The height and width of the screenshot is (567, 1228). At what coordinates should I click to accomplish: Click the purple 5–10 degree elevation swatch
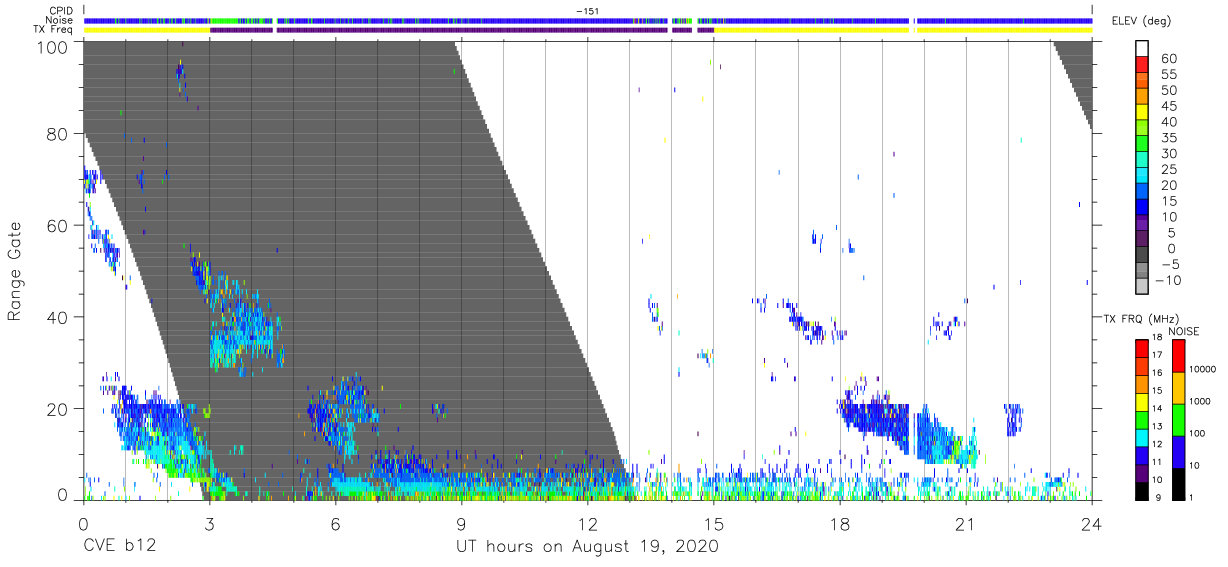pos(1142,225)
